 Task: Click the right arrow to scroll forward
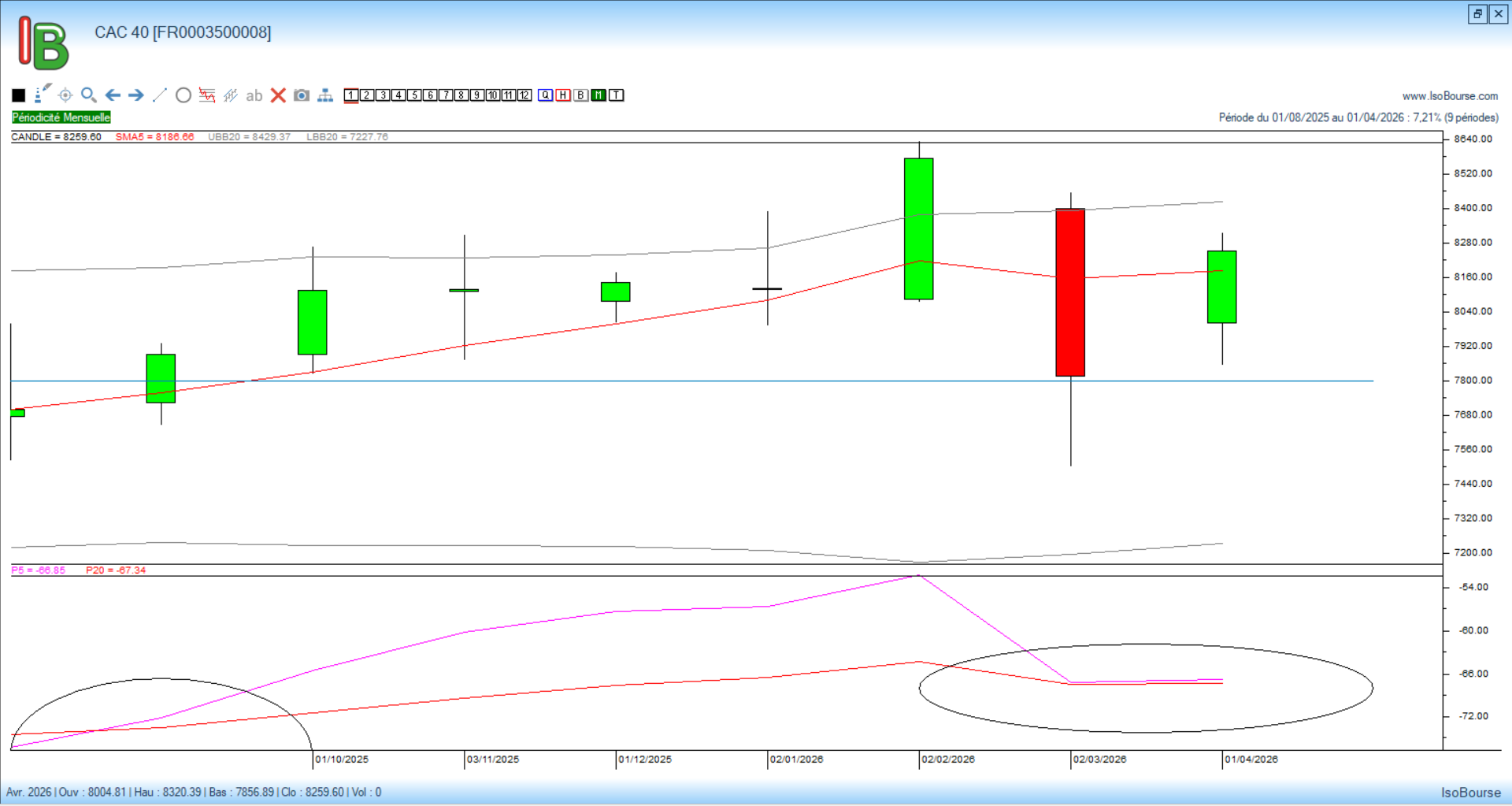coord(136,95)
